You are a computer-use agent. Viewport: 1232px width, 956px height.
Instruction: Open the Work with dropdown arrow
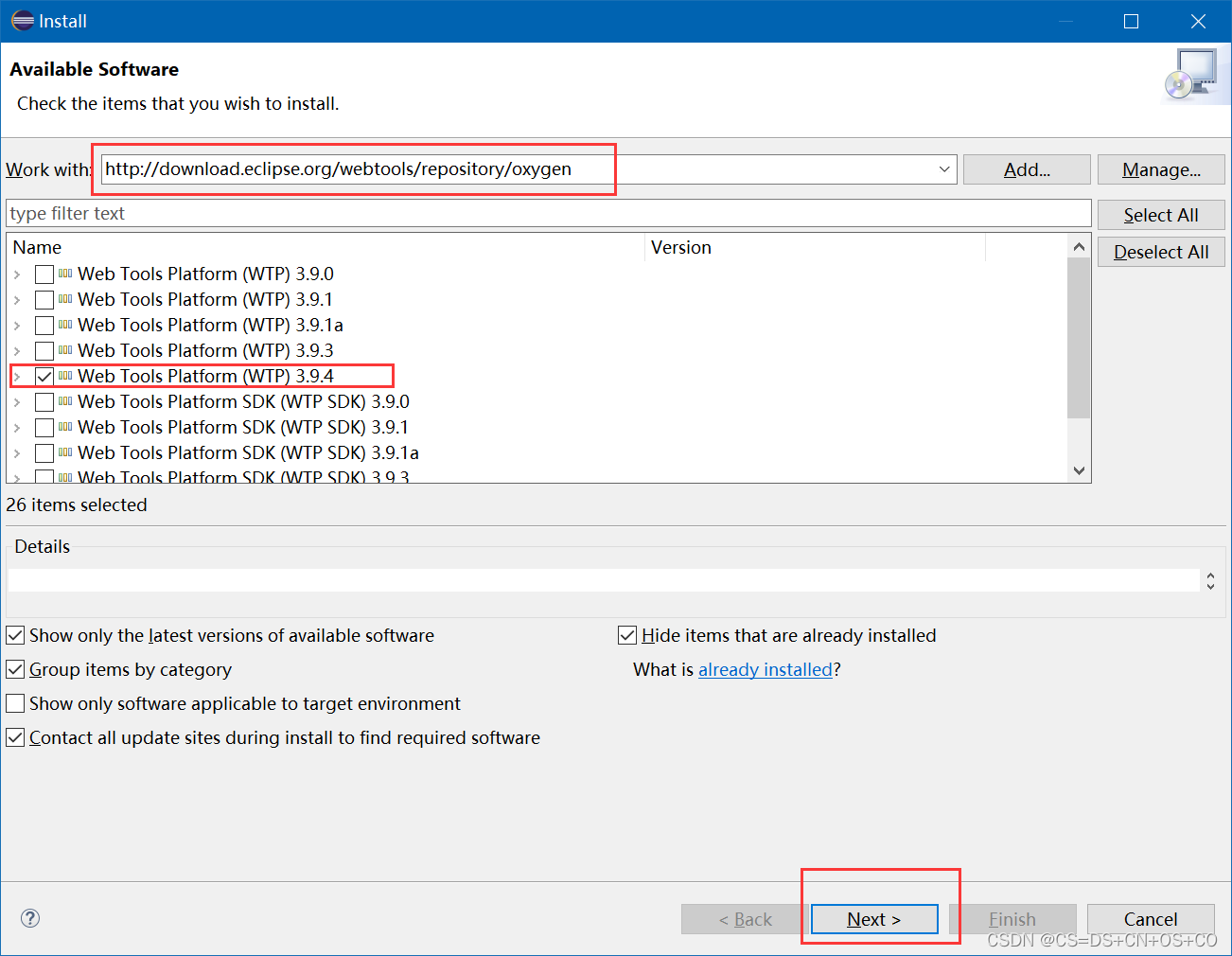(944, 169)
